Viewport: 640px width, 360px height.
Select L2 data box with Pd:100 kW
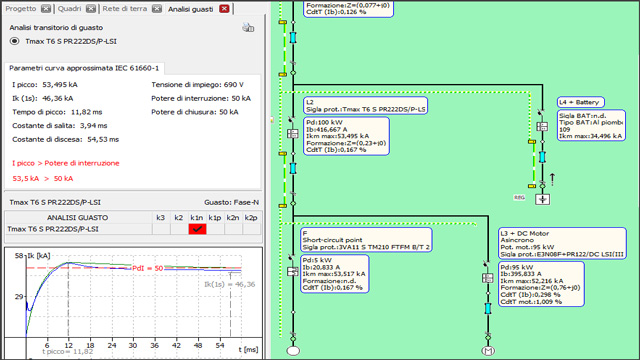point(346,136)
